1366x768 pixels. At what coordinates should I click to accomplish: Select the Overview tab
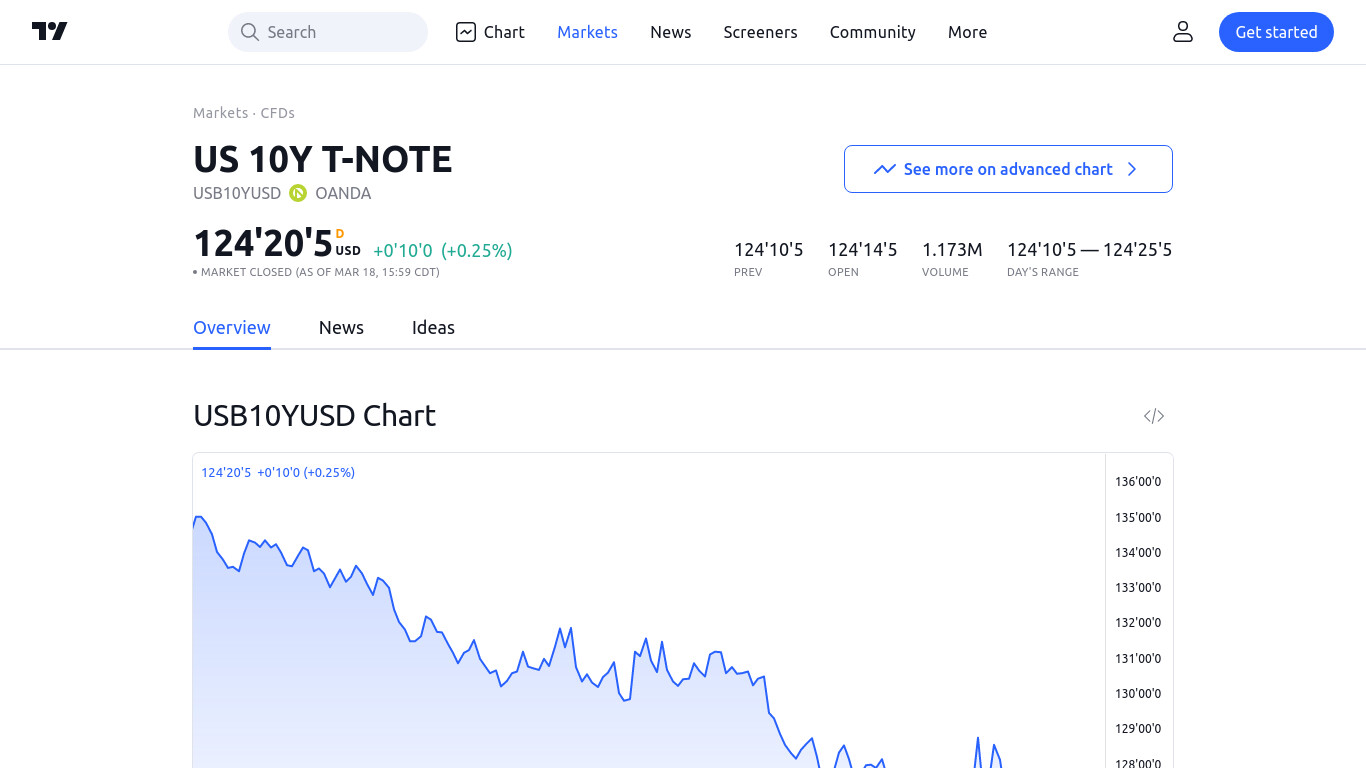pos(232,328)
